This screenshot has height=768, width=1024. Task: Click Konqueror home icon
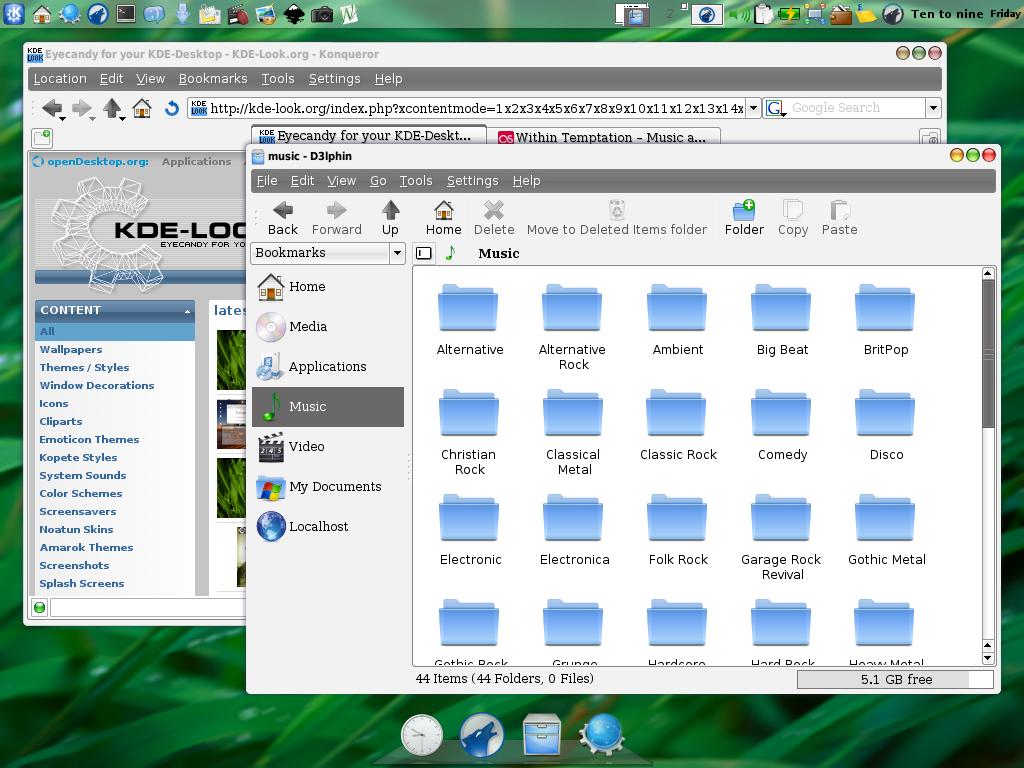[x=142, y=108]
